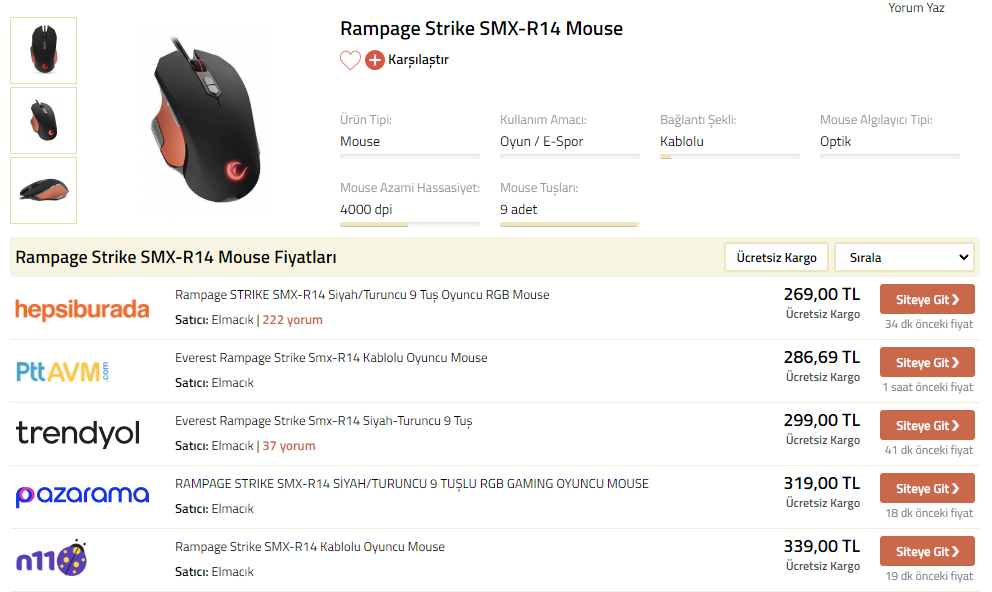Screen dimensions: 992x592
Task: Open the pazarama store logo
Action: click(82, 496)
